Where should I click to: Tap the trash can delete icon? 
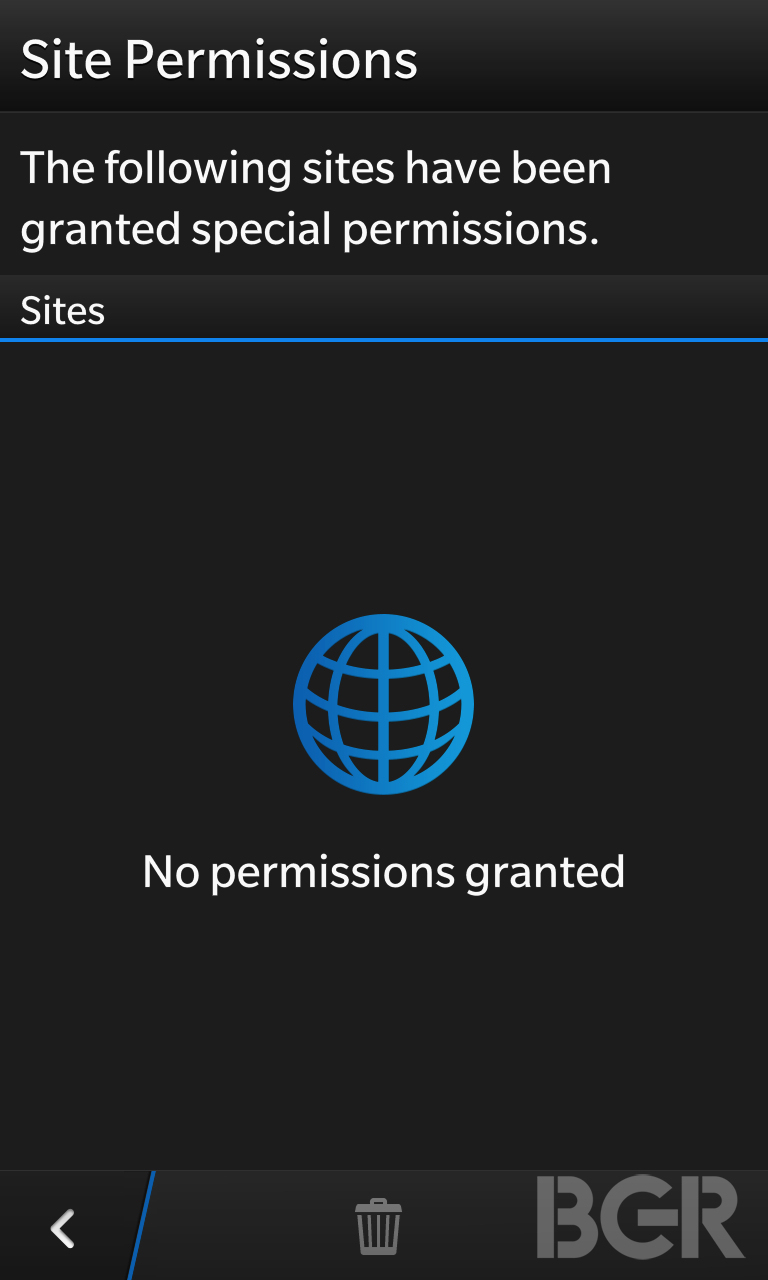click(378, 1227)
